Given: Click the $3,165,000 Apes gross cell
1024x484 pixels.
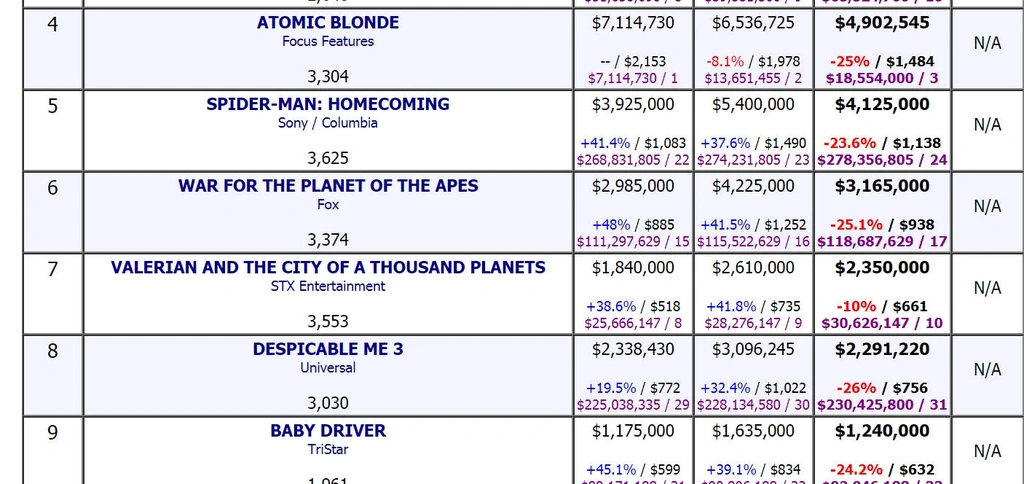Looking at the screenshot, I should [881, 186].
